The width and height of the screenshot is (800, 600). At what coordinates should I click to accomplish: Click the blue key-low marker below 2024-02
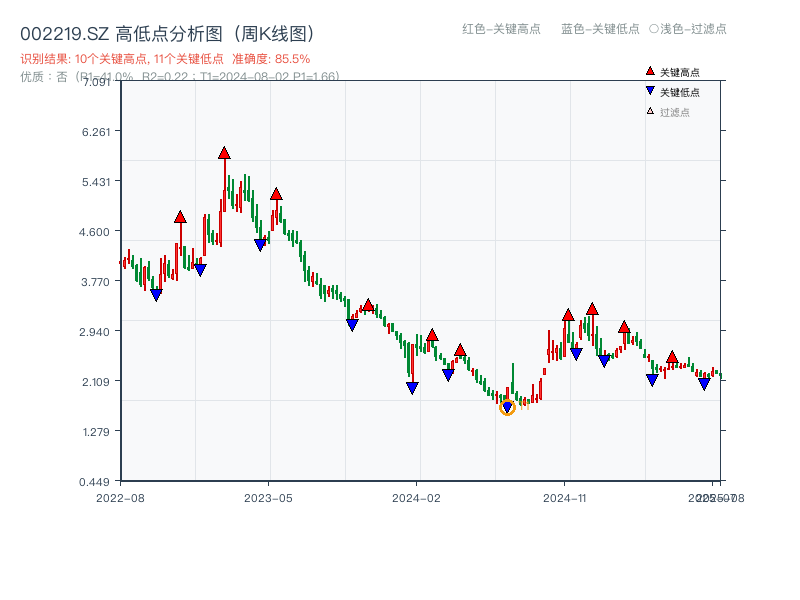pyautogui.click(x=412, y=388)
